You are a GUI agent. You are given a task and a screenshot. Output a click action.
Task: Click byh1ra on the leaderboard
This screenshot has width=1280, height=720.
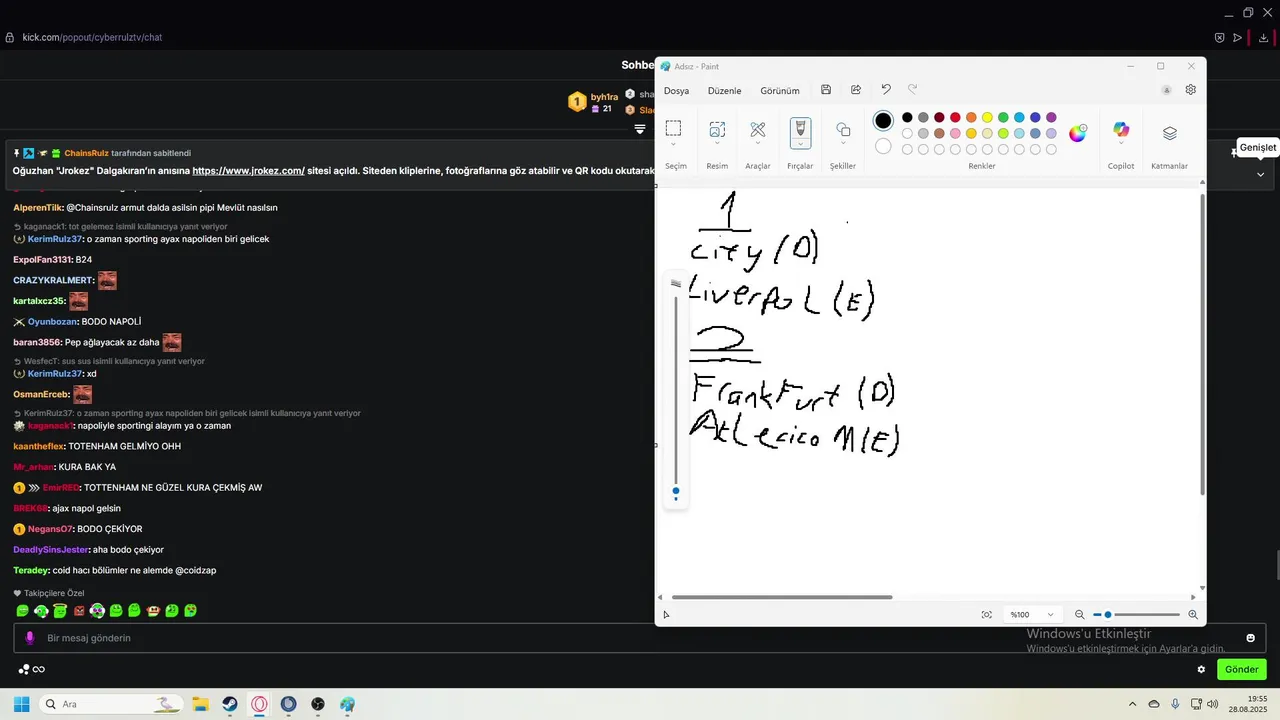pyautogui.click(x=604, y=97)
